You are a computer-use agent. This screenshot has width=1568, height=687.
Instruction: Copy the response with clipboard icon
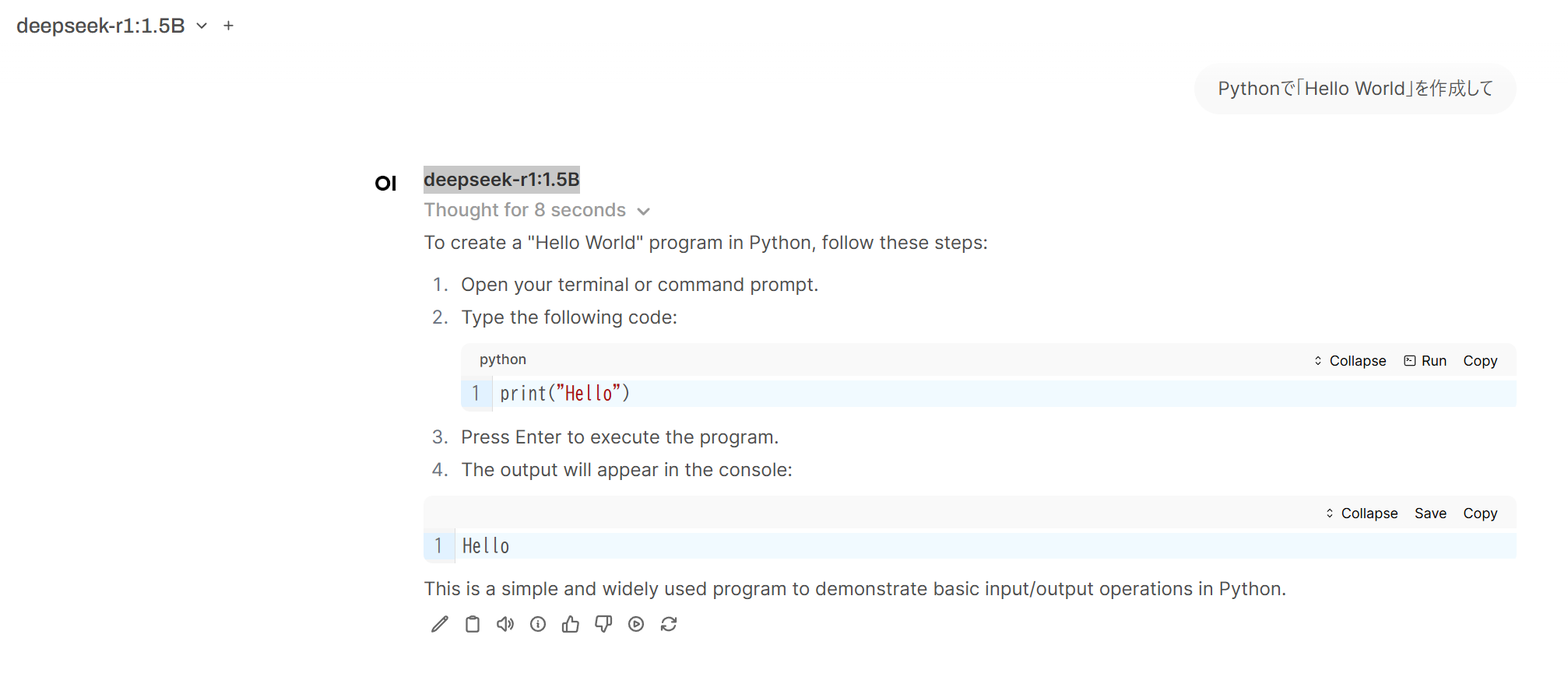(473, 624)
